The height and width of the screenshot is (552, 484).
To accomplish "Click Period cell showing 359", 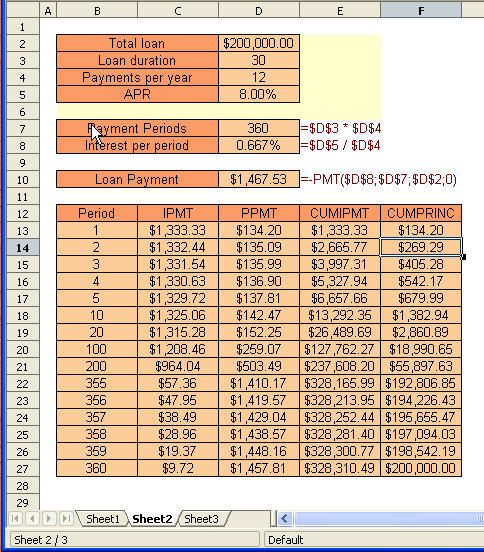I will tap(97, 451).
